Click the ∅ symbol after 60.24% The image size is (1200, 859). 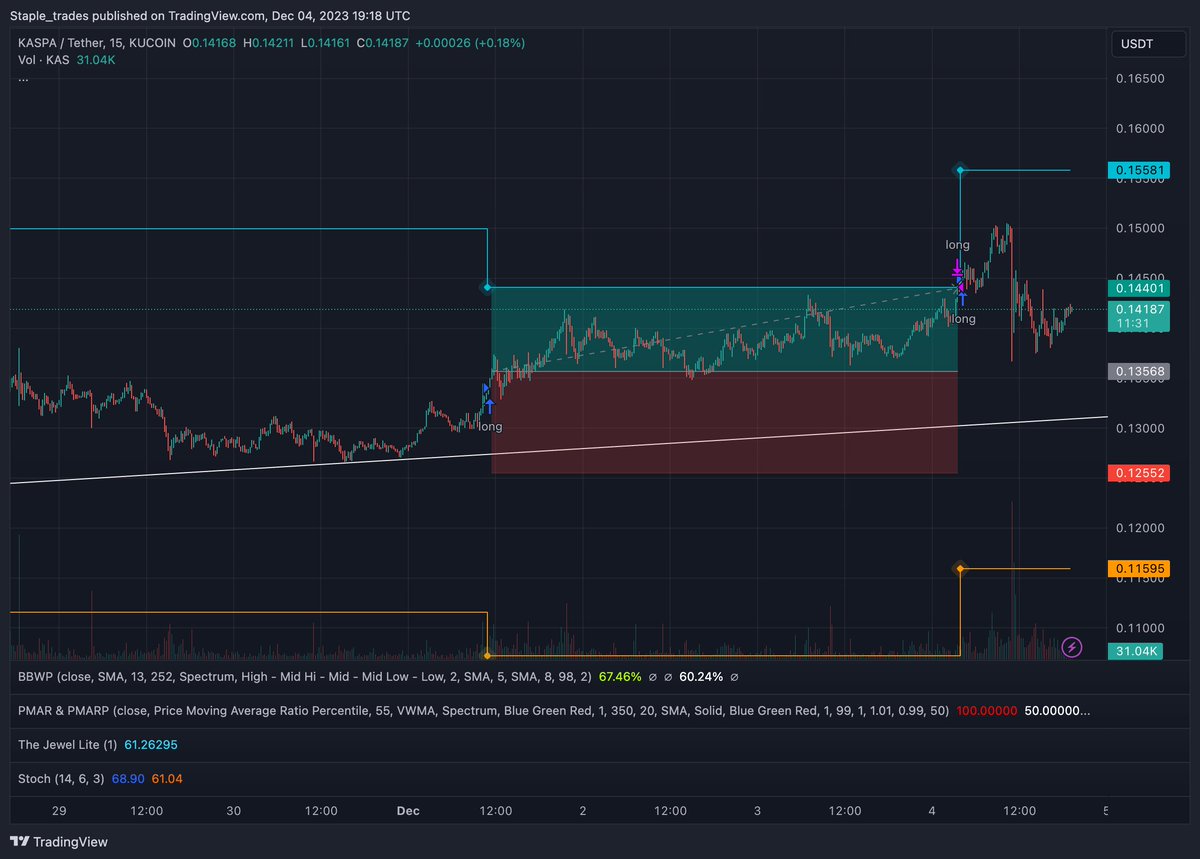[735, 677]
